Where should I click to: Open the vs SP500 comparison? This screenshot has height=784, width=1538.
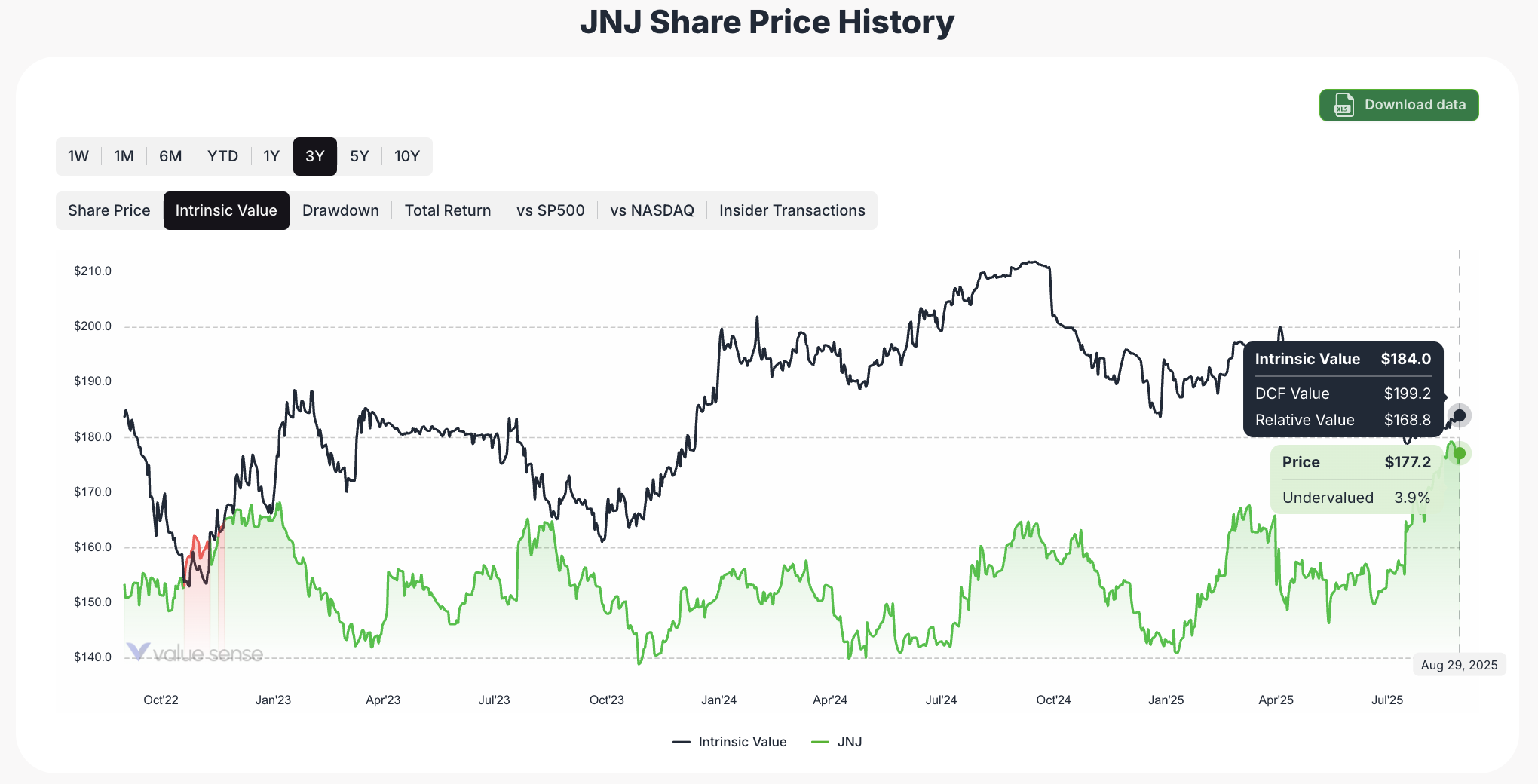(550, 210)
